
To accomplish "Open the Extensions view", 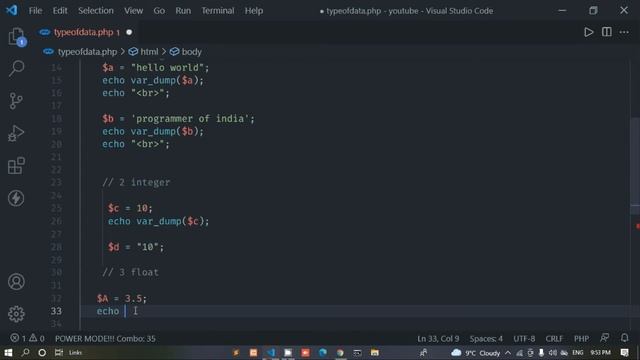I will tap(16, 166).
